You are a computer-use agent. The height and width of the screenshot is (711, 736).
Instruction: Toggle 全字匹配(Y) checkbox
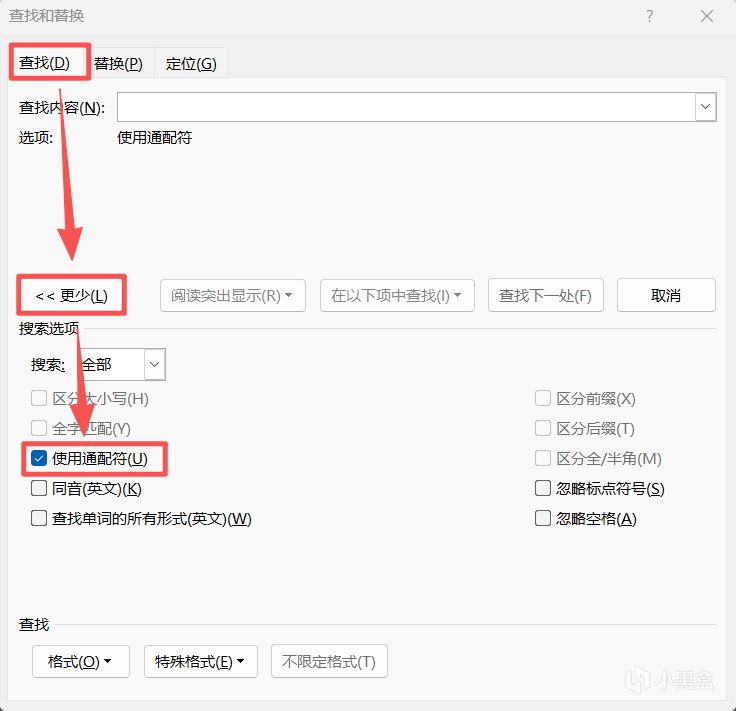pyautogui.click(x=39, y=428)
